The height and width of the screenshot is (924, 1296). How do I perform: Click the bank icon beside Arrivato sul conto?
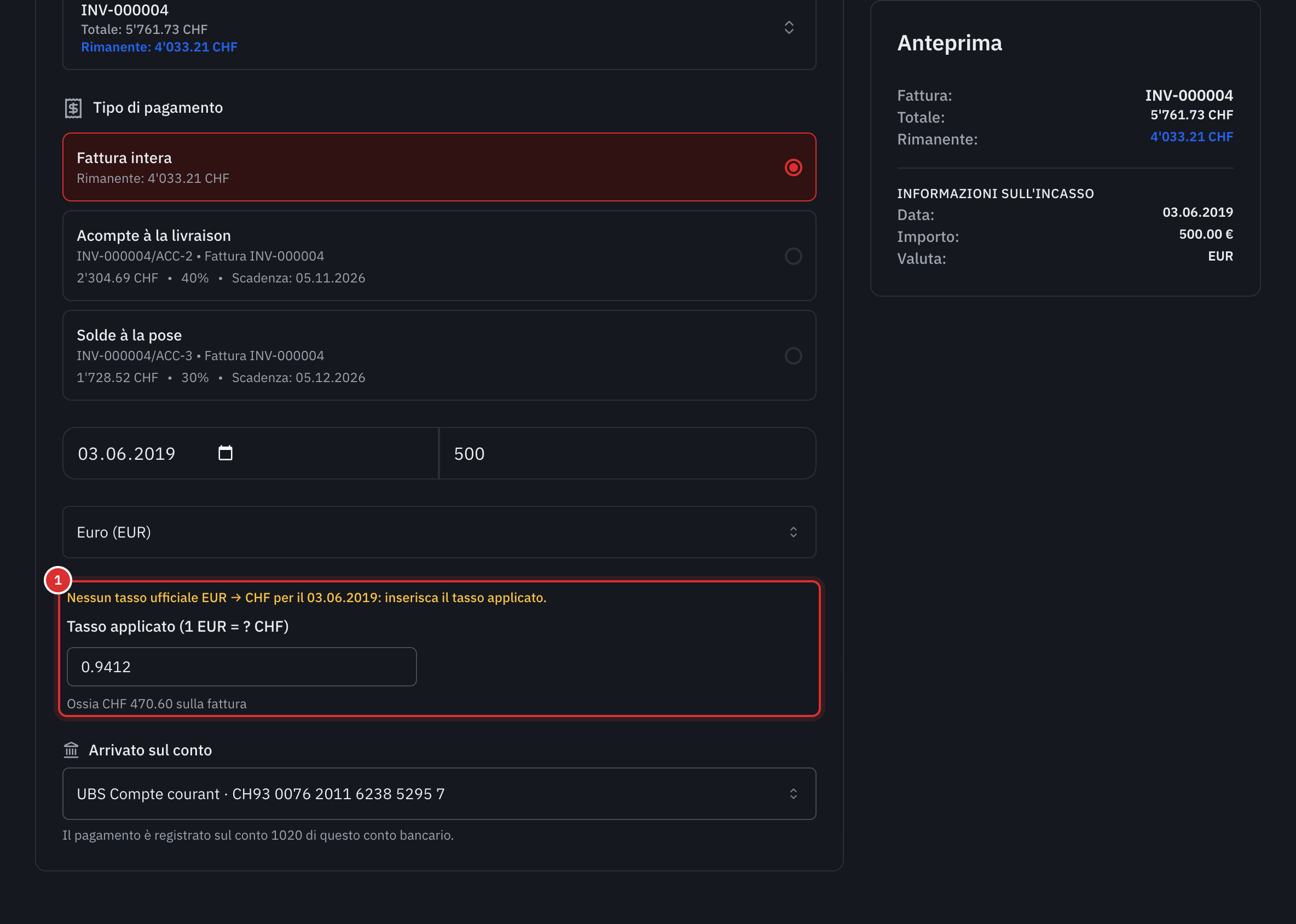click(71, 750)
